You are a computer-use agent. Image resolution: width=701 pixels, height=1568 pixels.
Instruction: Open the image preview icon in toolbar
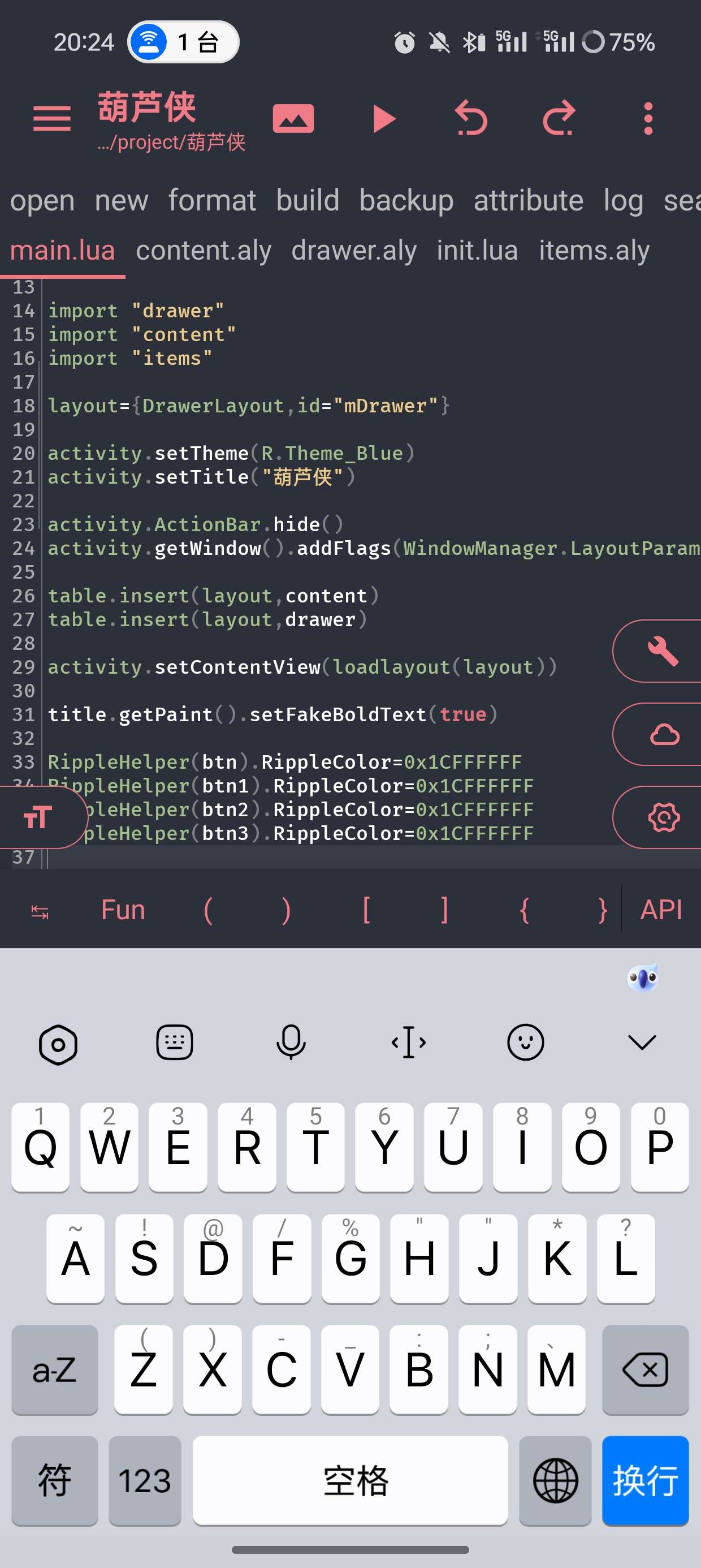tap(293, 118)
